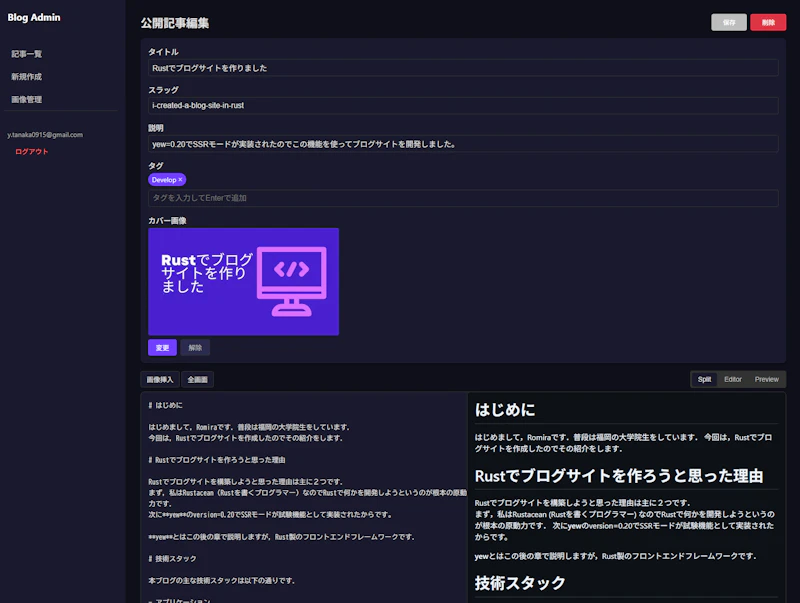
Task: Open 画像管理 in the sidebar
Action: [27, 99]
